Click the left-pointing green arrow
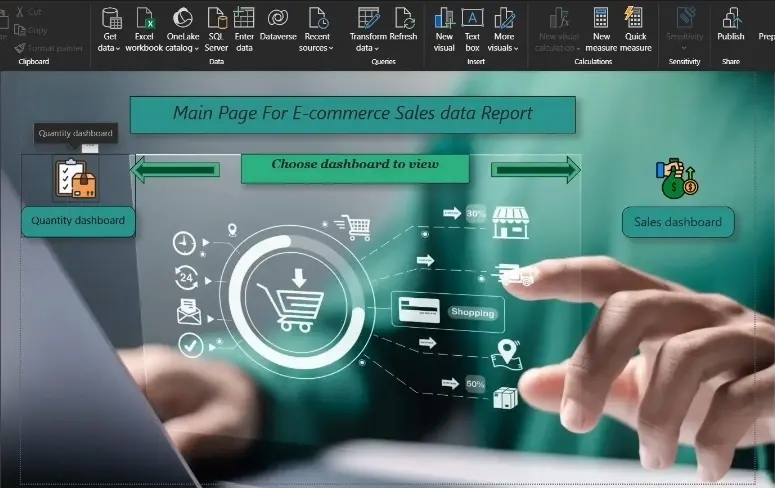 pos(175,170)
